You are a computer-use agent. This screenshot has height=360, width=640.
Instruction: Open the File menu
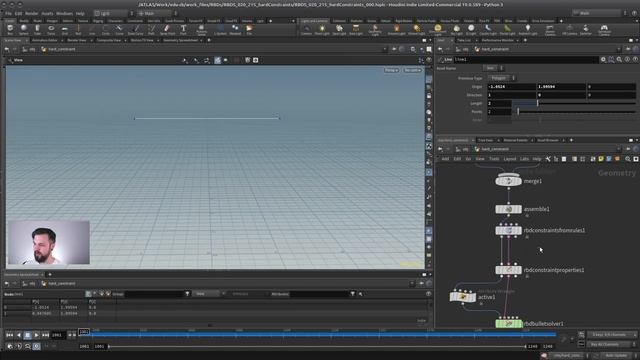(x=8, y=13)
